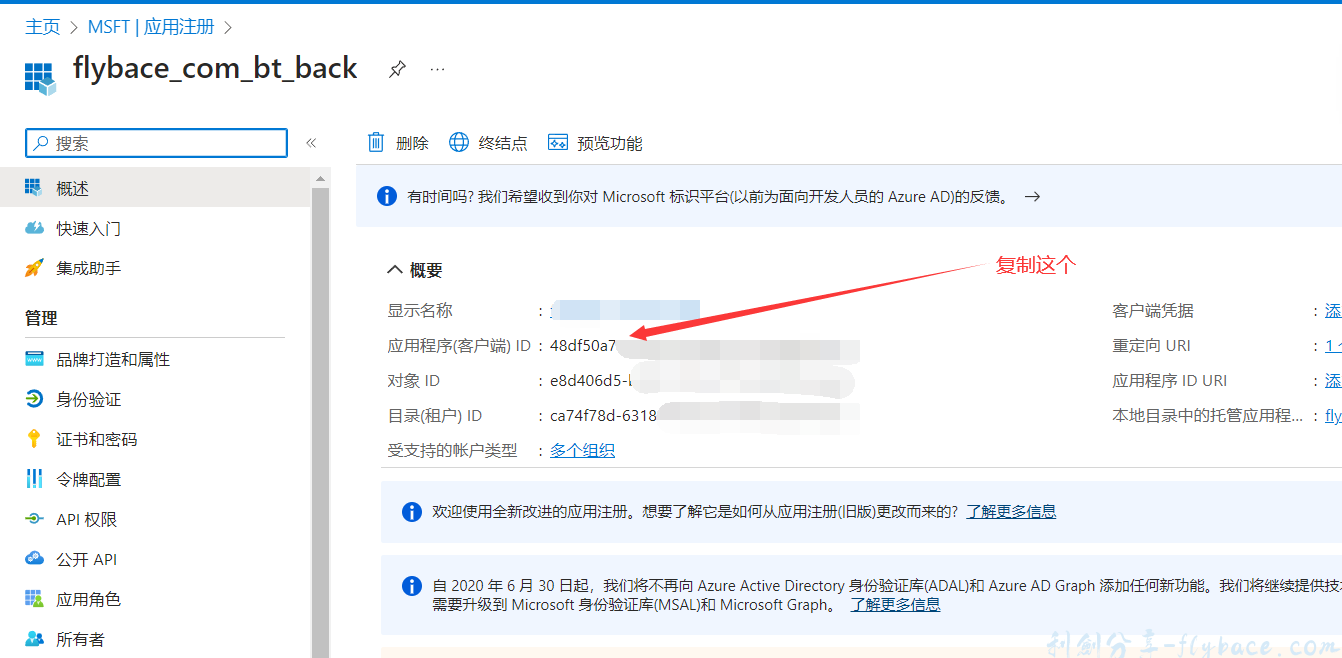Image resolution: width=1342 pixels, height=658 pixels.
Task: Go to MSFT | 应用注册 breadcrumb
Action: pyautogui.click(x=151, y=27)
